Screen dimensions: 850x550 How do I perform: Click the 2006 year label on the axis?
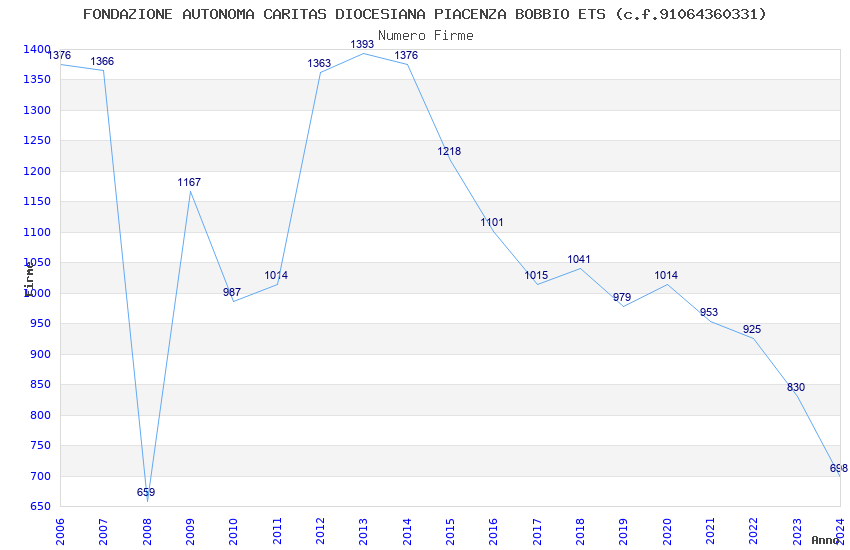coord(60,532)
